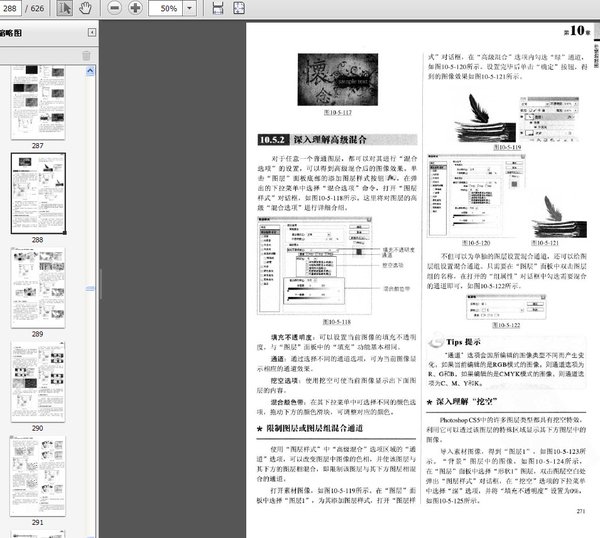Activate the hand pan tool
Image resolution: width=600 pixels, height=538 pixels.
pyautogui.click(x=86, y=8)
